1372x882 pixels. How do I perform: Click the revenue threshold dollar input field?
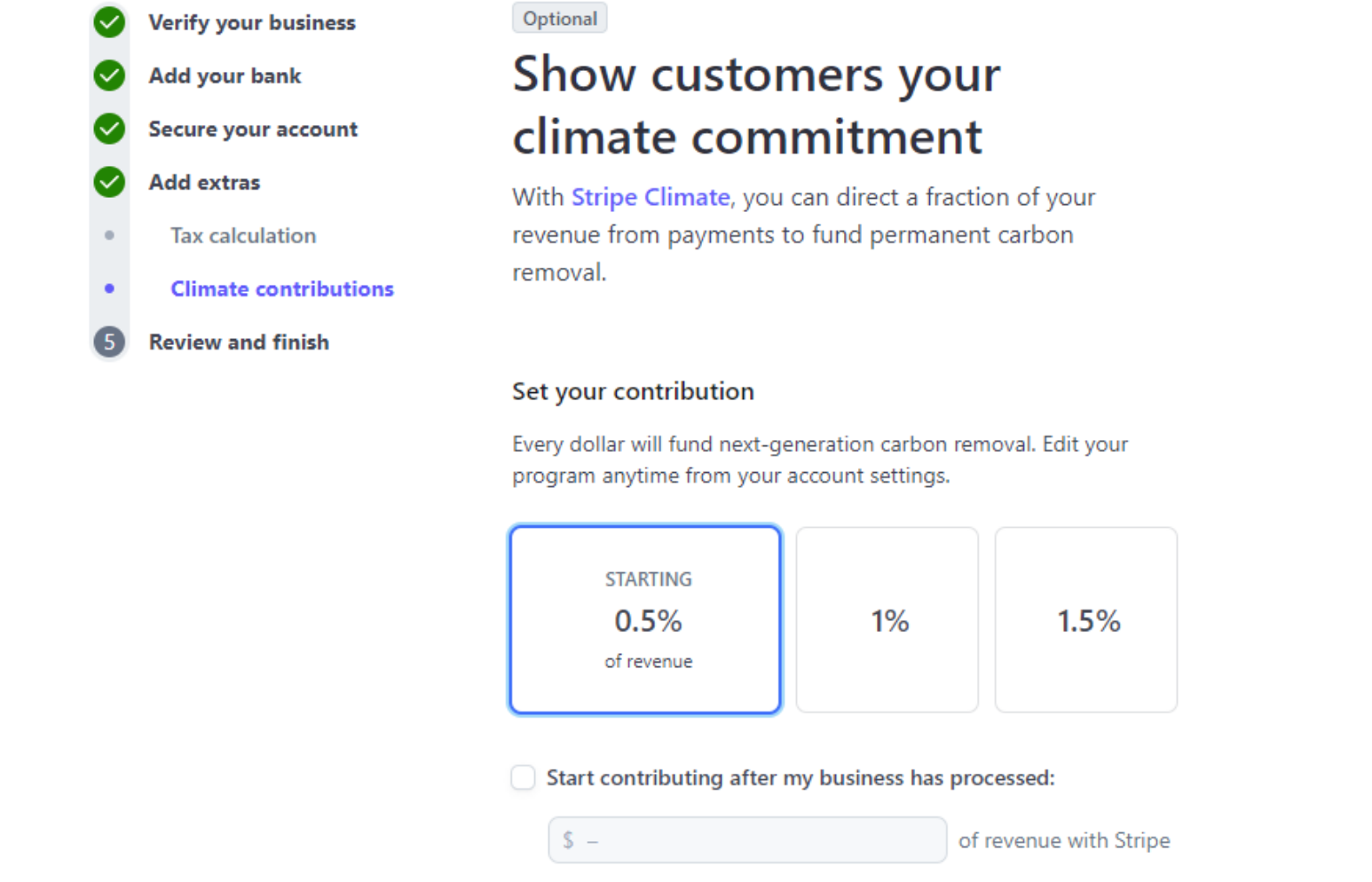click(747, 840)
